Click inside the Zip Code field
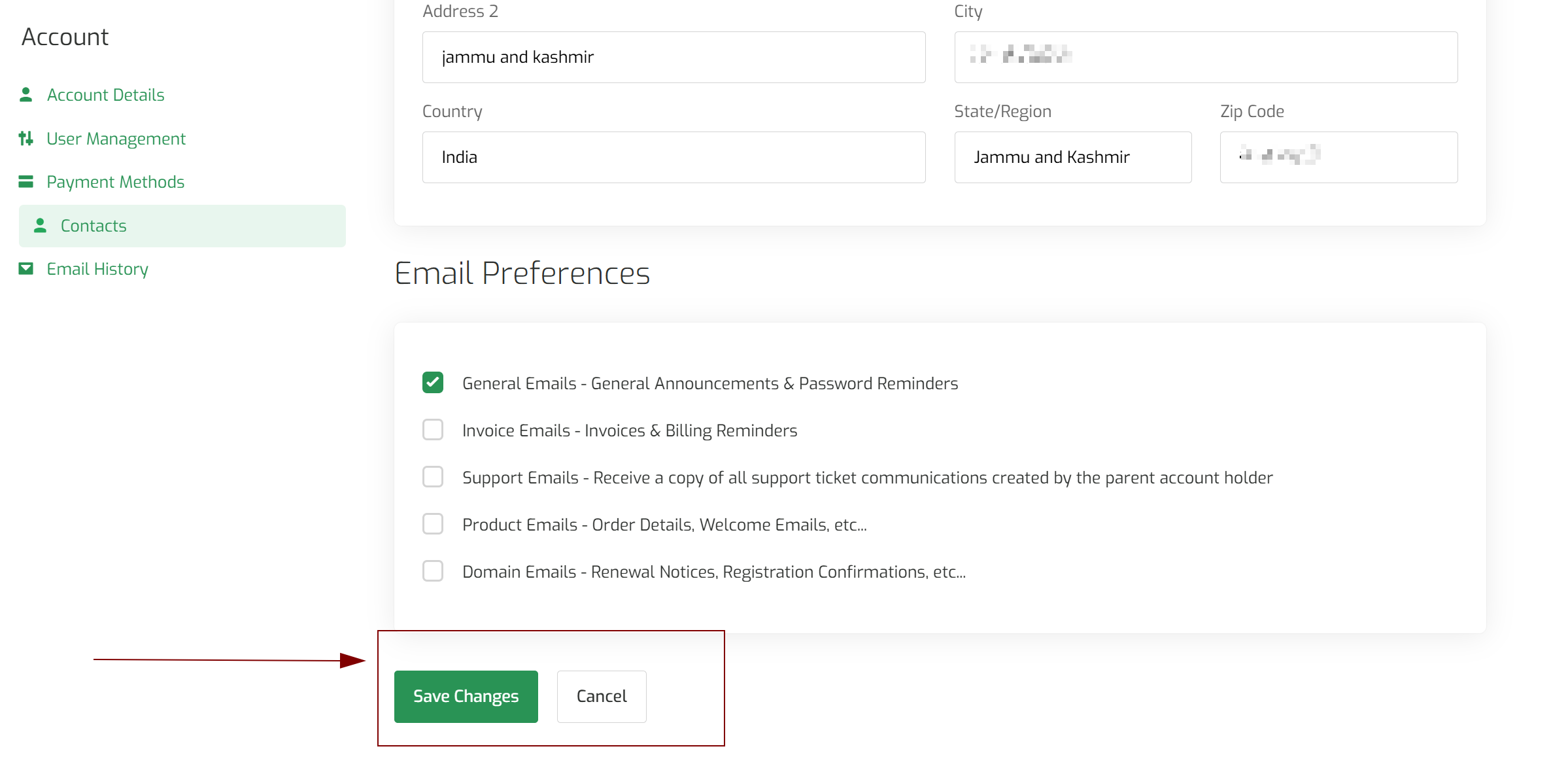This screenshot has height=772, width=1568. [1338, 157]
